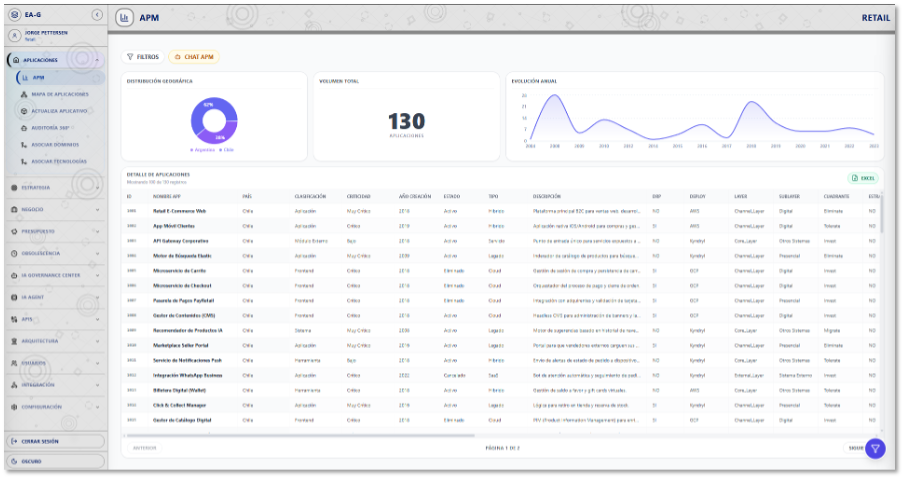The width and height of the screenshot is (904, 480).
Task: Toggle Oscuro dark mode
Action: click(54, 461)
